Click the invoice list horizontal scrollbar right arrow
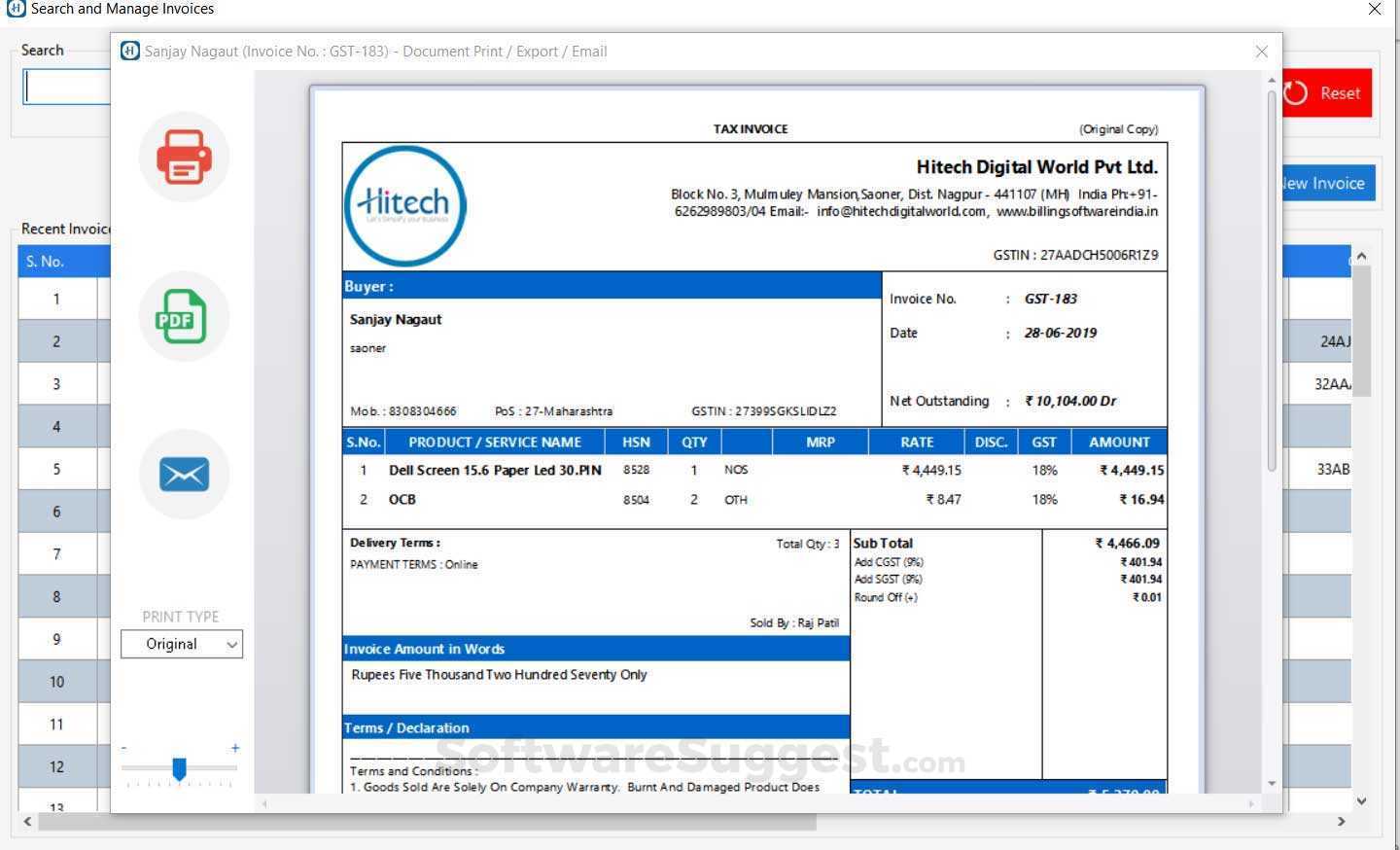The image size is (1400, 850). pyautogui.click(x=1342, y=822)
